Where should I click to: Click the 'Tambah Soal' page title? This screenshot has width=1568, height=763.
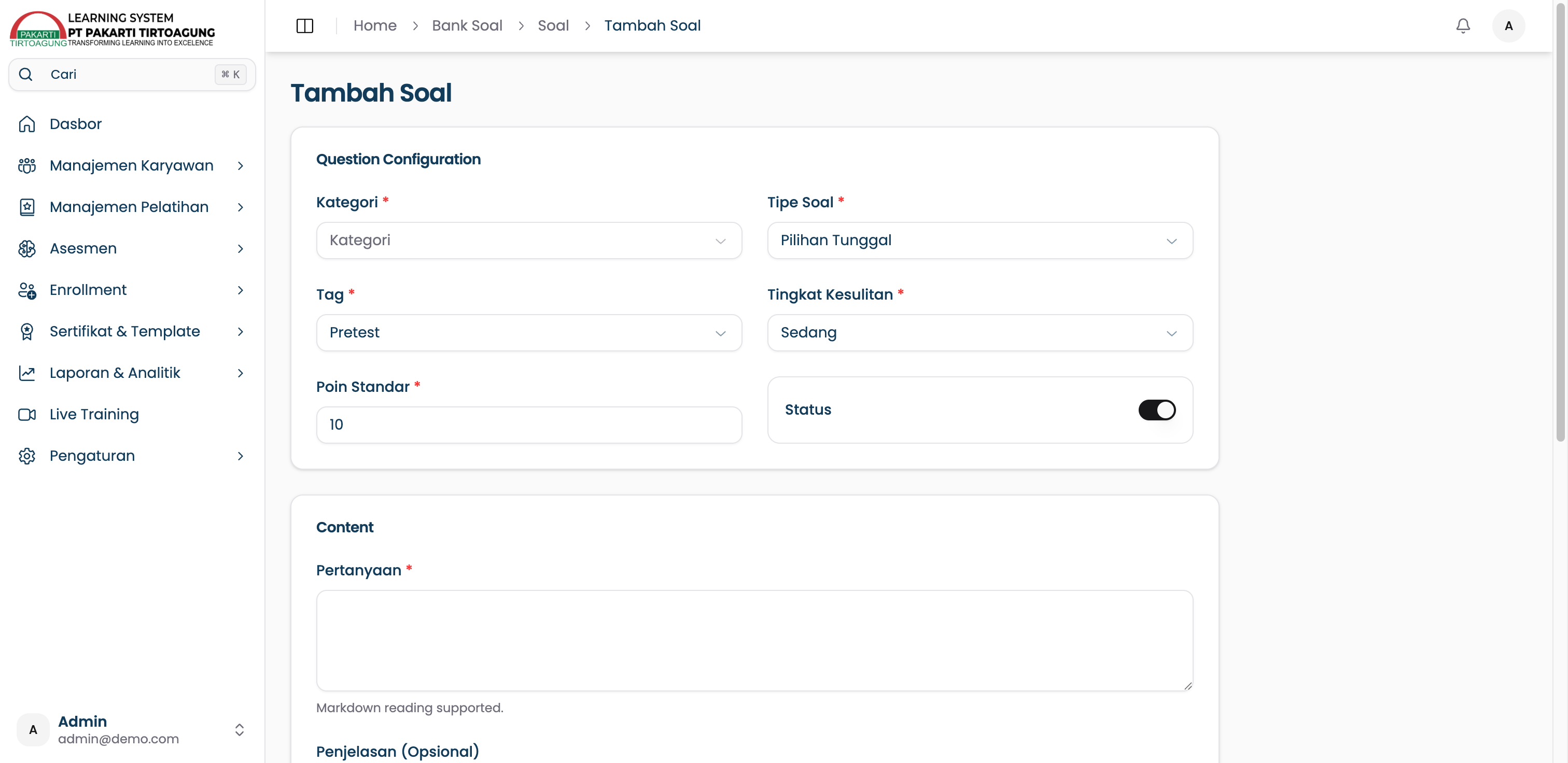click(371, 93)
